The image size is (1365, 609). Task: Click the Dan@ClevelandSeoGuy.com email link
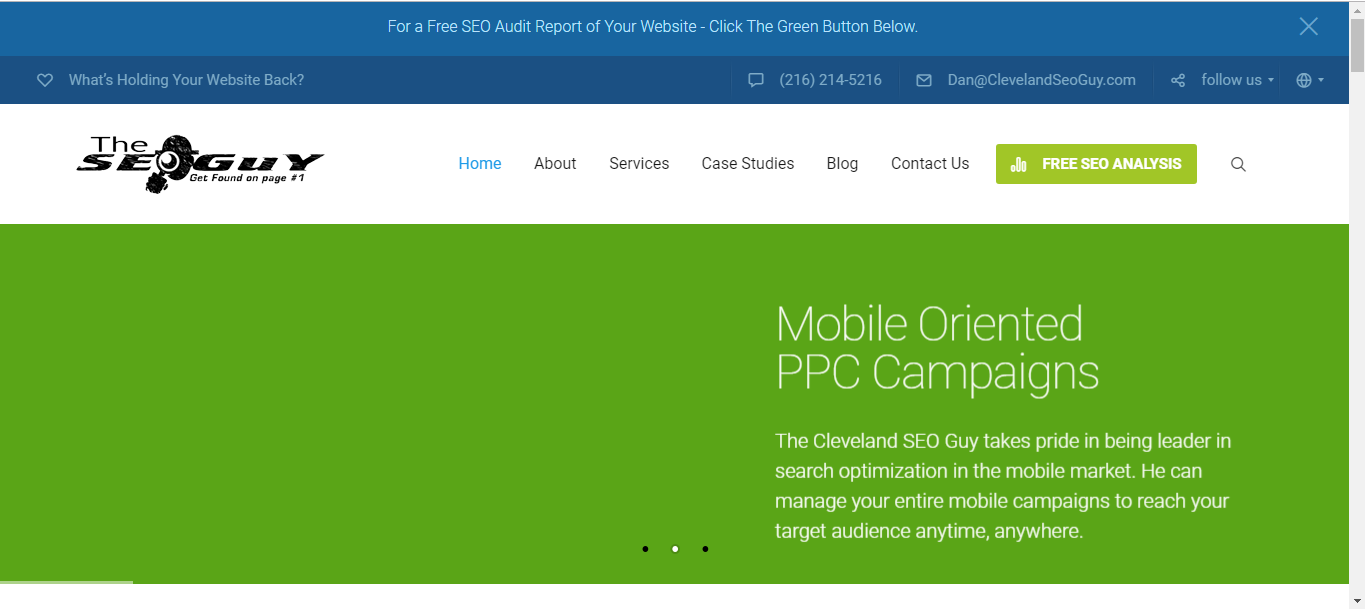pos(1042,80)
